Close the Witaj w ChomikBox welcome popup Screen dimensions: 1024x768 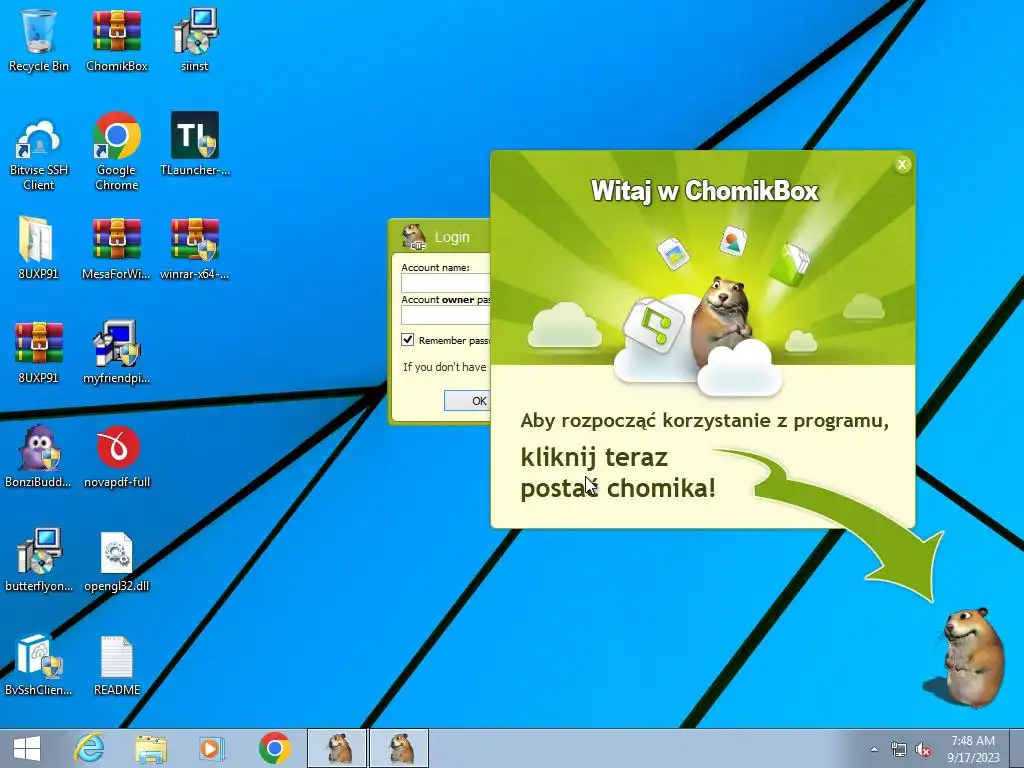[x=903, y=165]
